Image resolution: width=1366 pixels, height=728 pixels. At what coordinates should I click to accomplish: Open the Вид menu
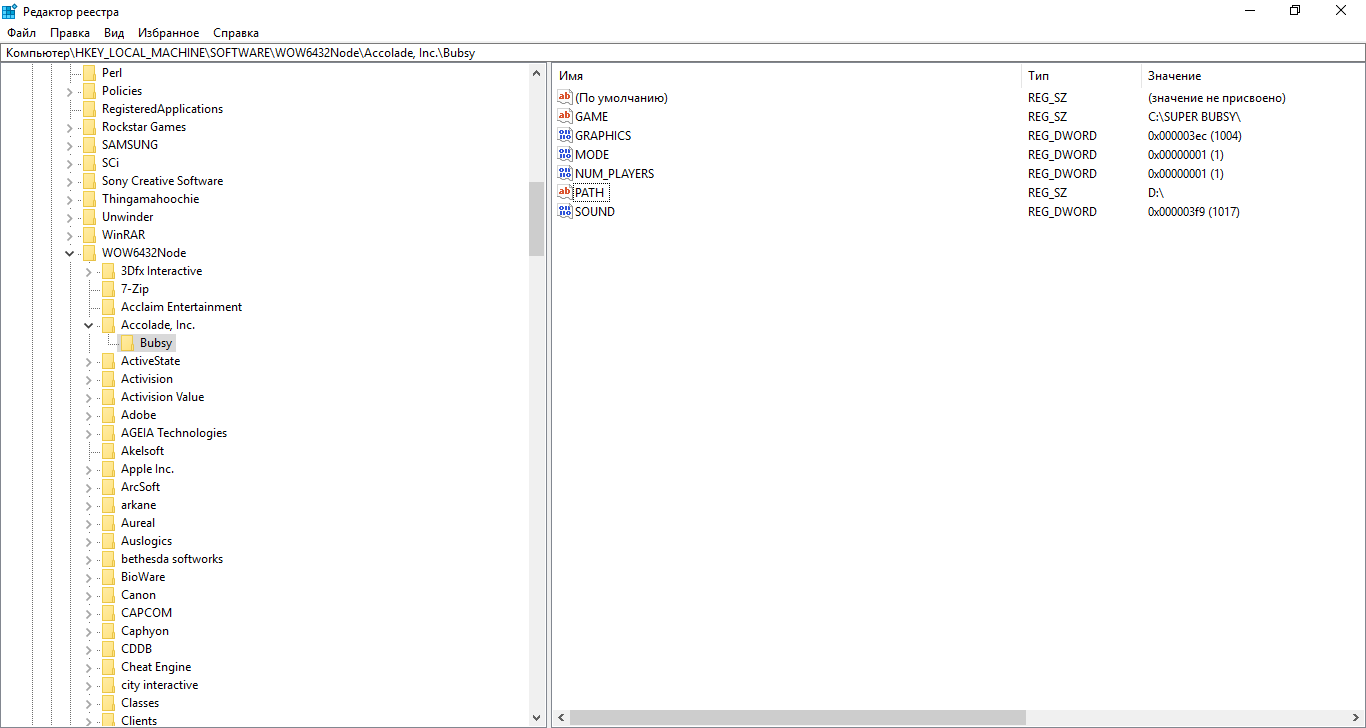click(x=113, y=32)
